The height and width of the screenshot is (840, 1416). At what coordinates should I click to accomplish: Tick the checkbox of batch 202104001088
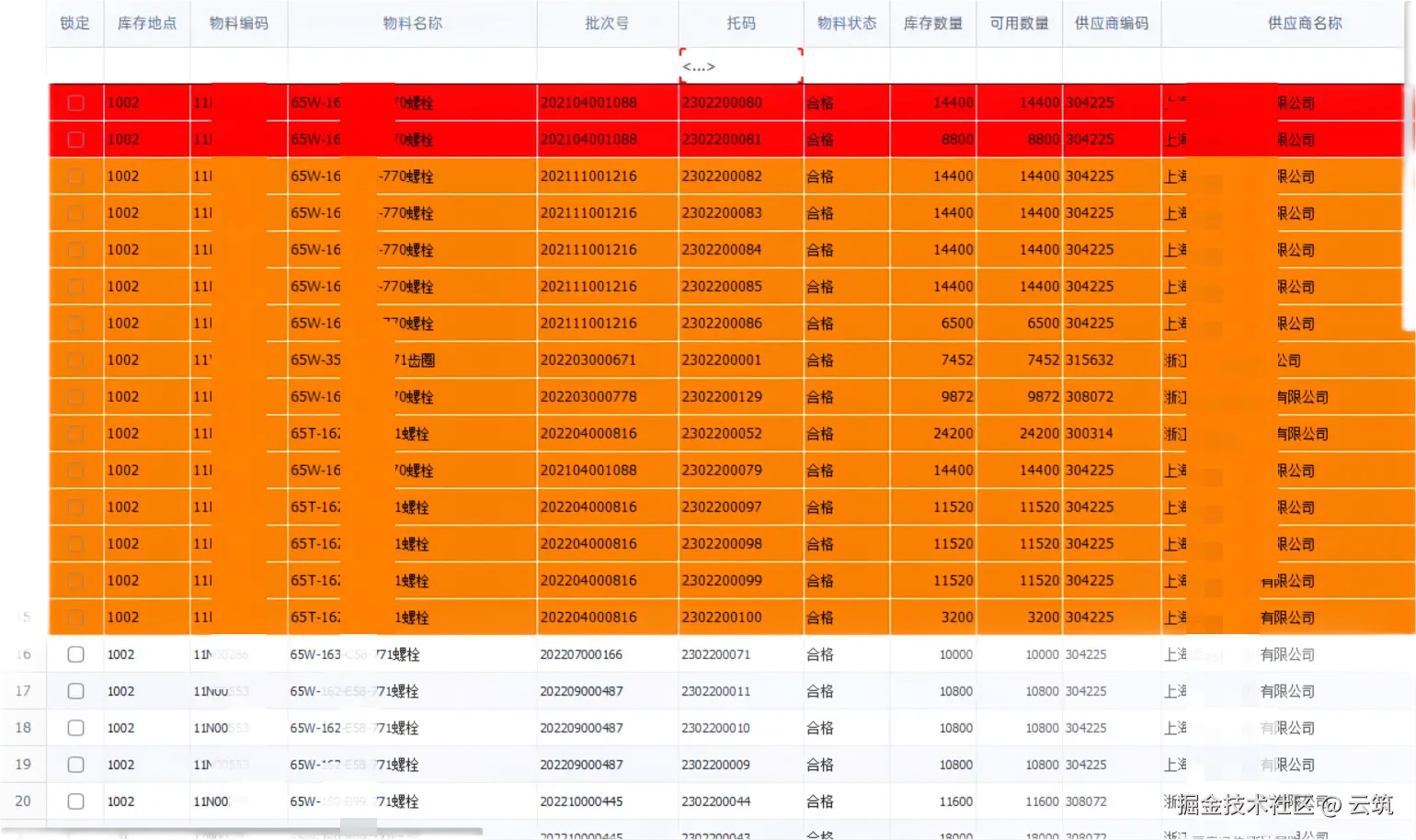click(76, 102)
